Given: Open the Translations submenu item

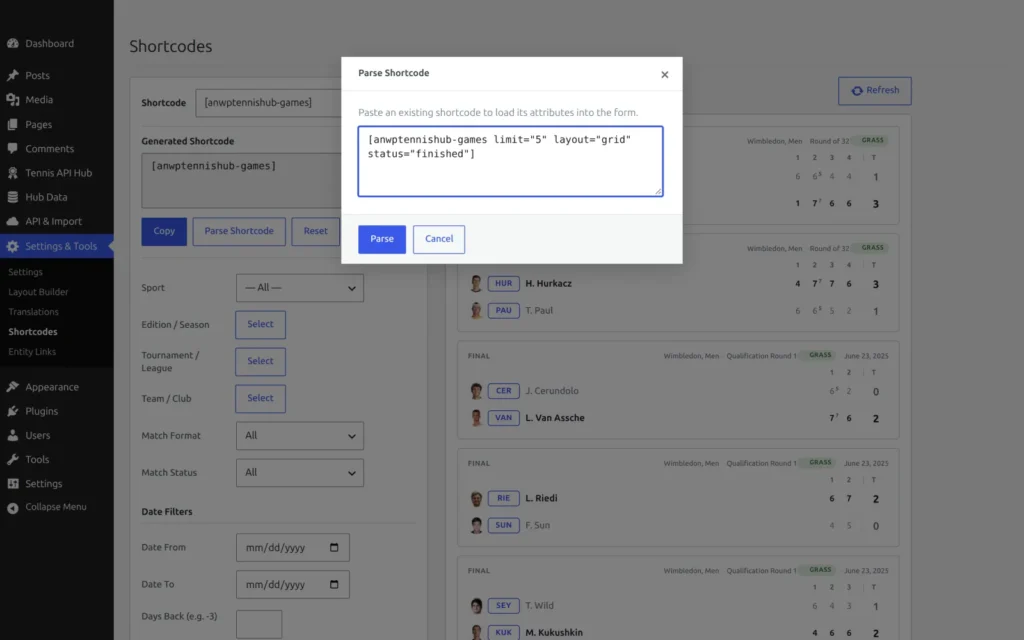Looking at the screenshot, I should point(33,312).
